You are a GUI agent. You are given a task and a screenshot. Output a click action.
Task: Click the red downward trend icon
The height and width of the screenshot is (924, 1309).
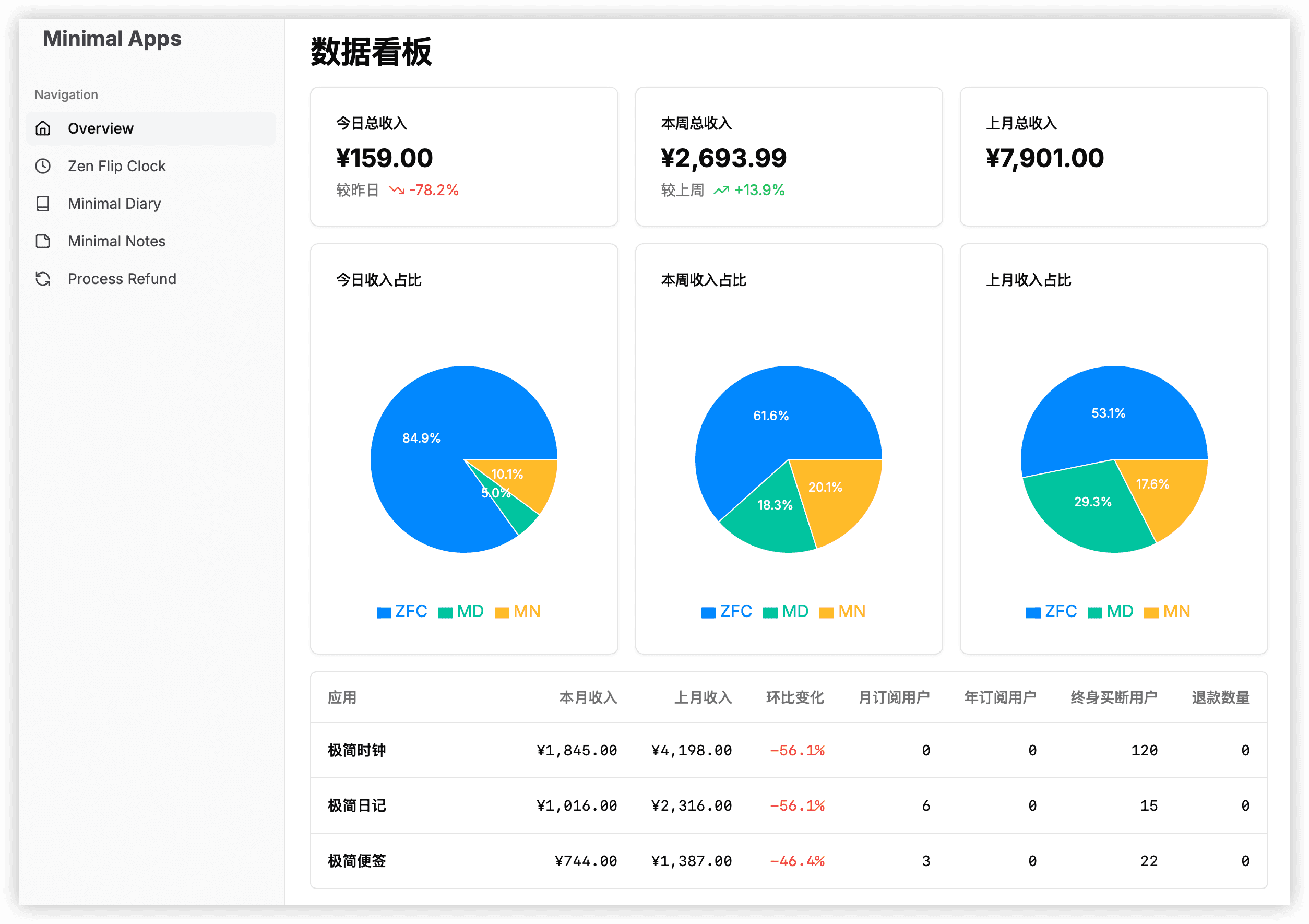[396, 190]
